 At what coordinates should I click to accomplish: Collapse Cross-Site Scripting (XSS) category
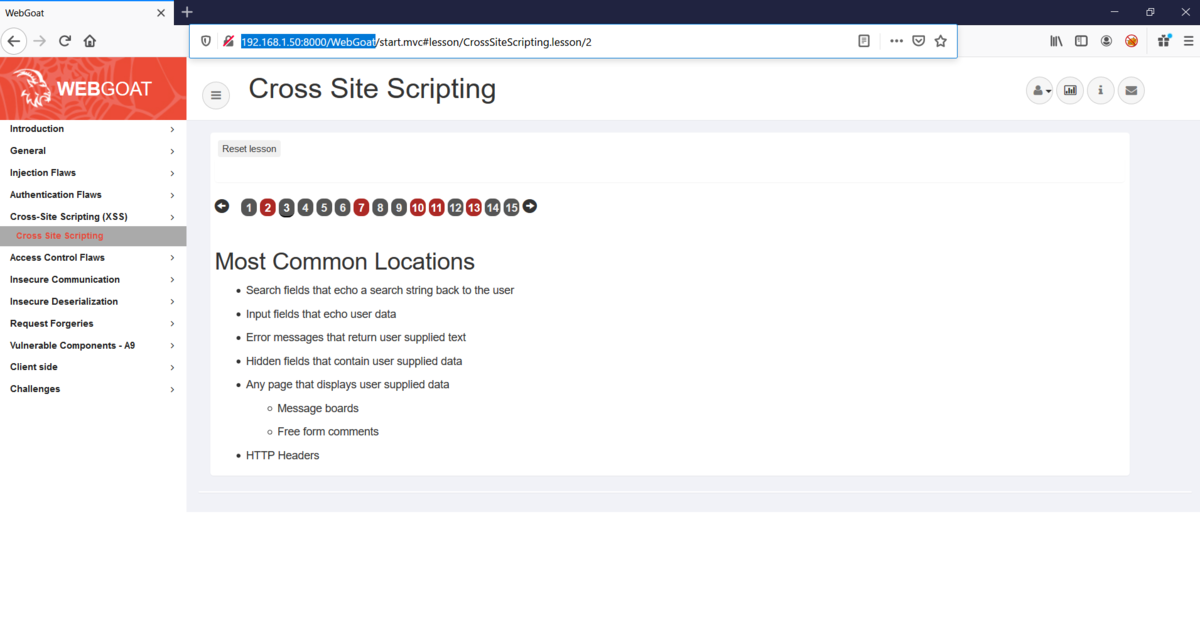tap(93, 217)
